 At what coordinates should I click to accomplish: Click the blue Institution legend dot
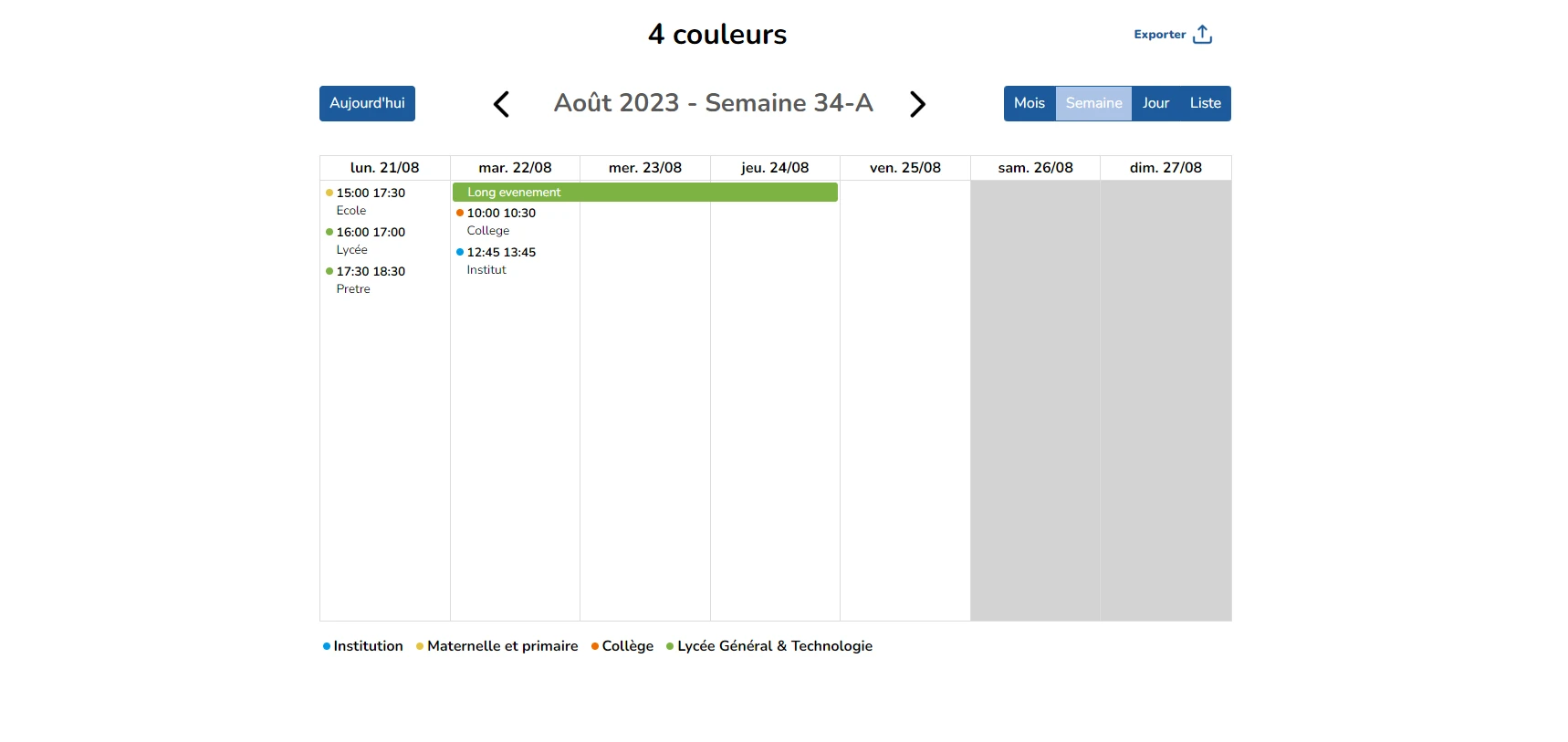(327, 646)
